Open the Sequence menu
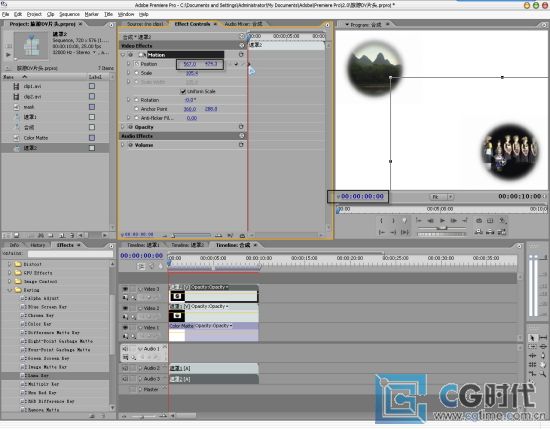550x429 pixels. coord(69,14)
